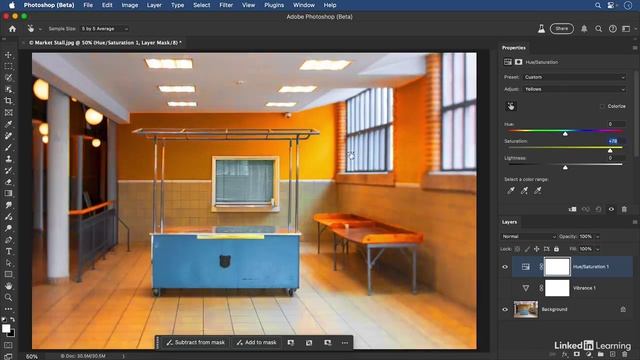Select the Market Stall.jpg document tab

[105, 42]
